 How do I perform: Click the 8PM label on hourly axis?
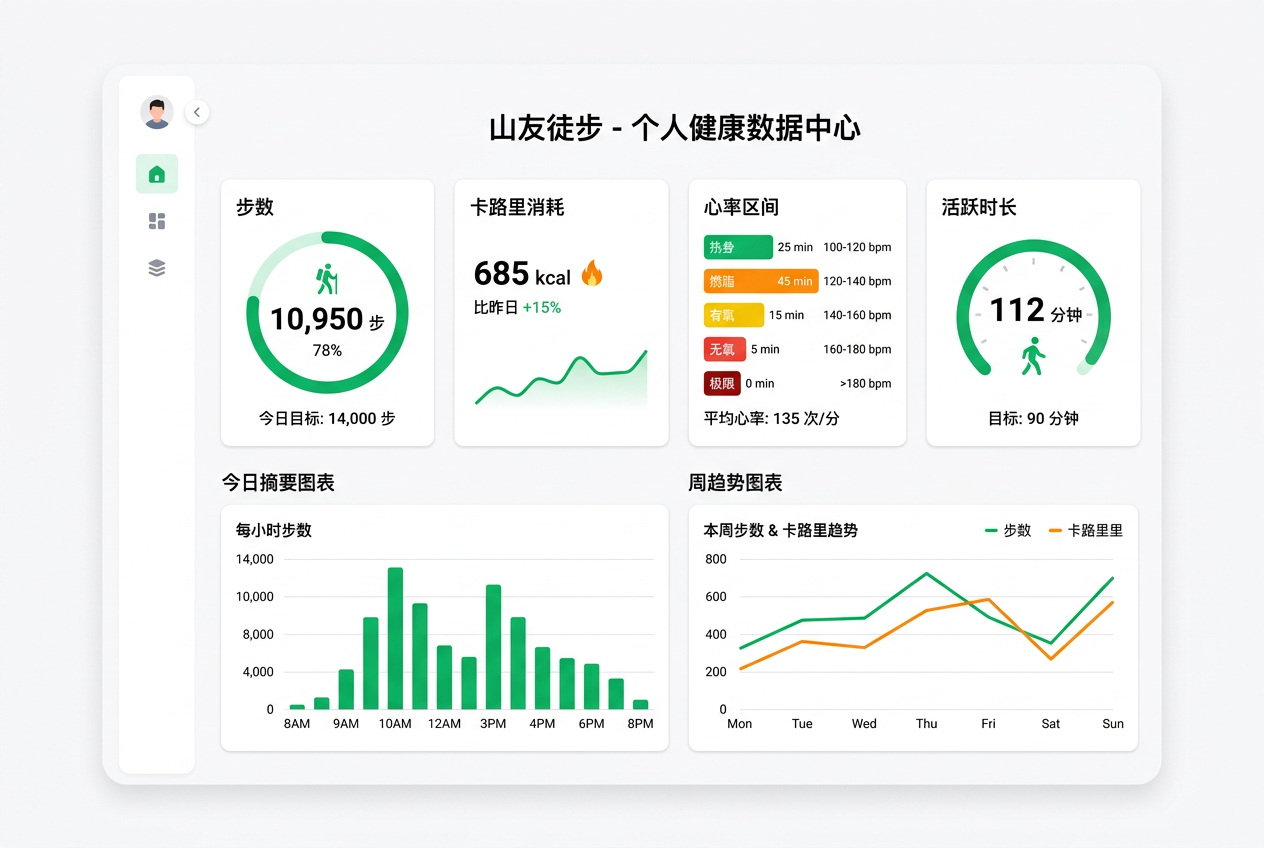coord(640,723)
